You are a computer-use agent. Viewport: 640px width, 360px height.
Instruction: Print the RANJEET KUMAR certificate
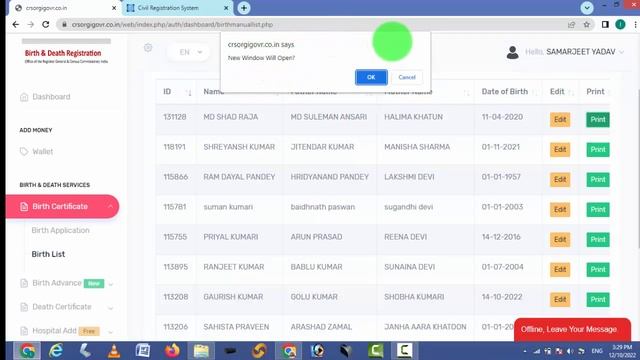598,269
